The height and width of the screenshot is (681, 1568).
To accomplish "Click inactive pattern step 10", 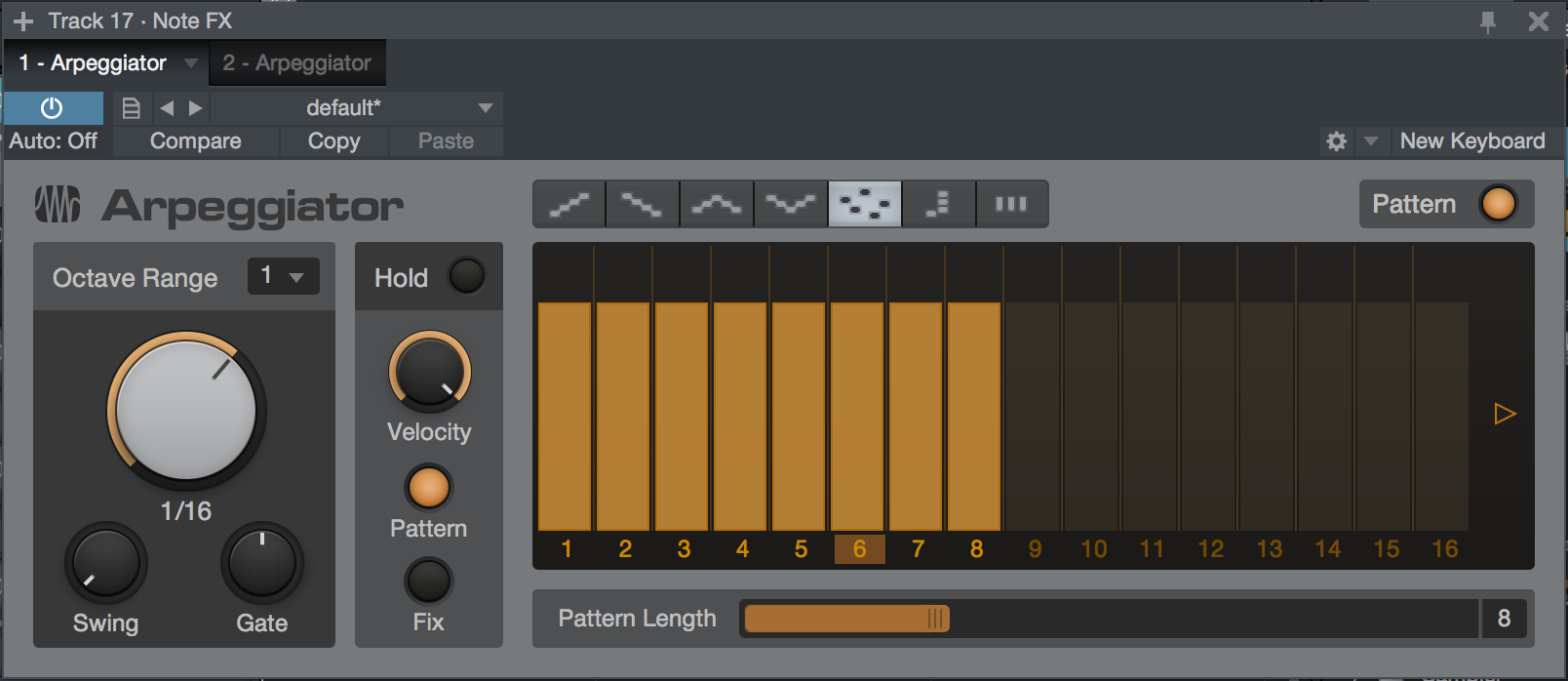I will pyautogui.click(x=1092, y=417).
